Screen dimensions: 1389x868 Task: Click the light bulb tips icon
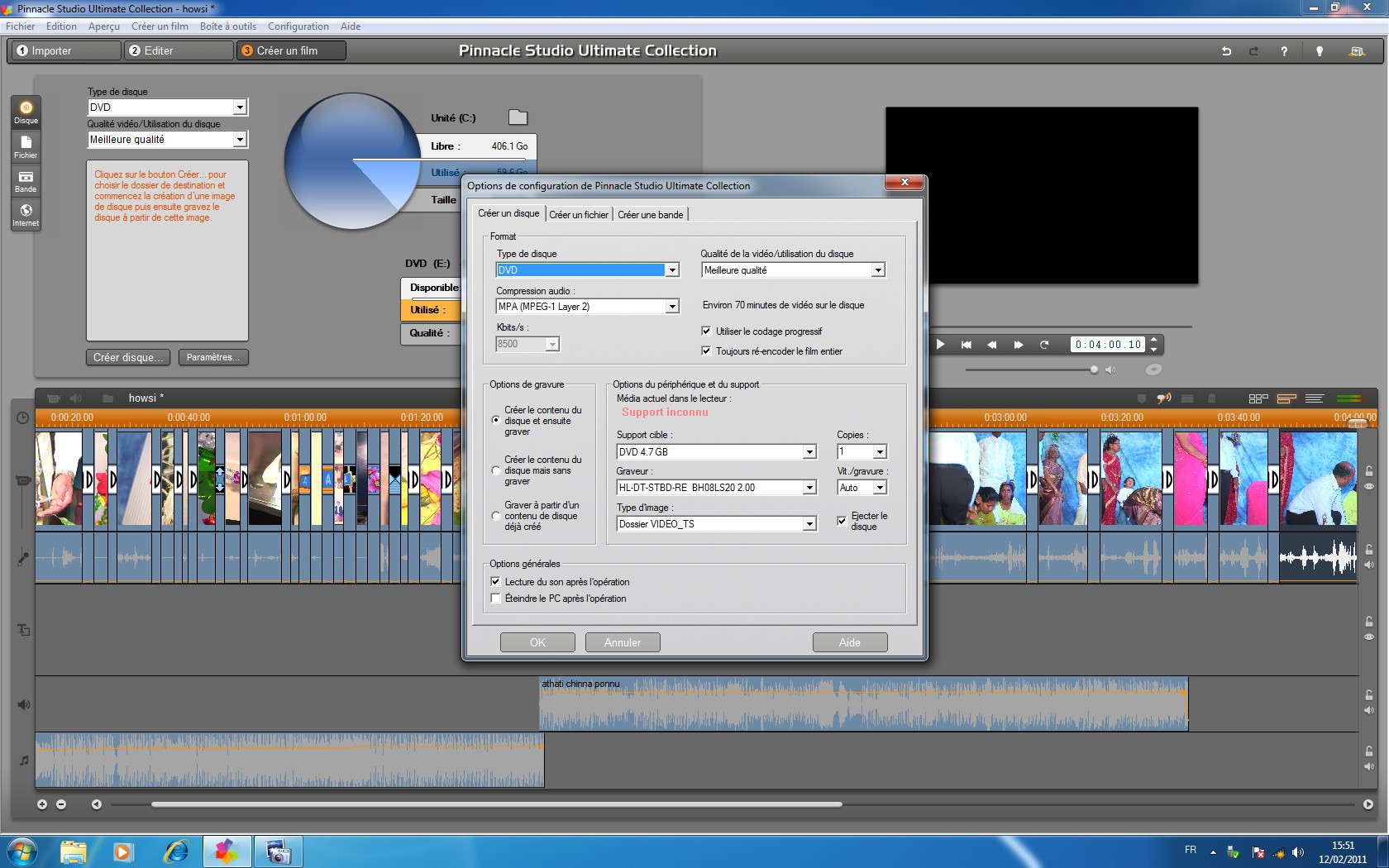(x=1320, y=51)
